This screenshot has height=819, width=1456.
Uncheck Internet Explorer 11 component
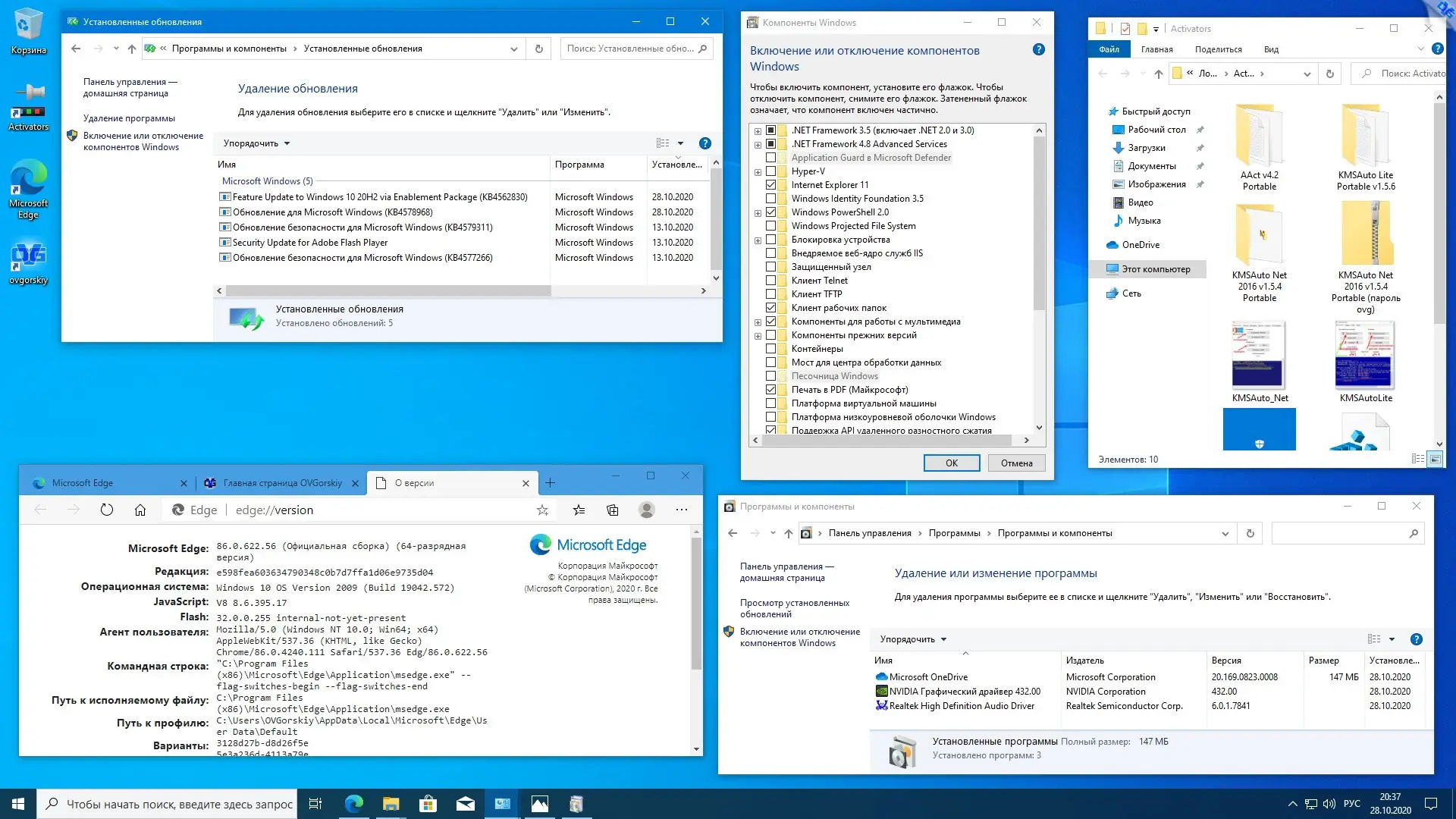[770, 185]
